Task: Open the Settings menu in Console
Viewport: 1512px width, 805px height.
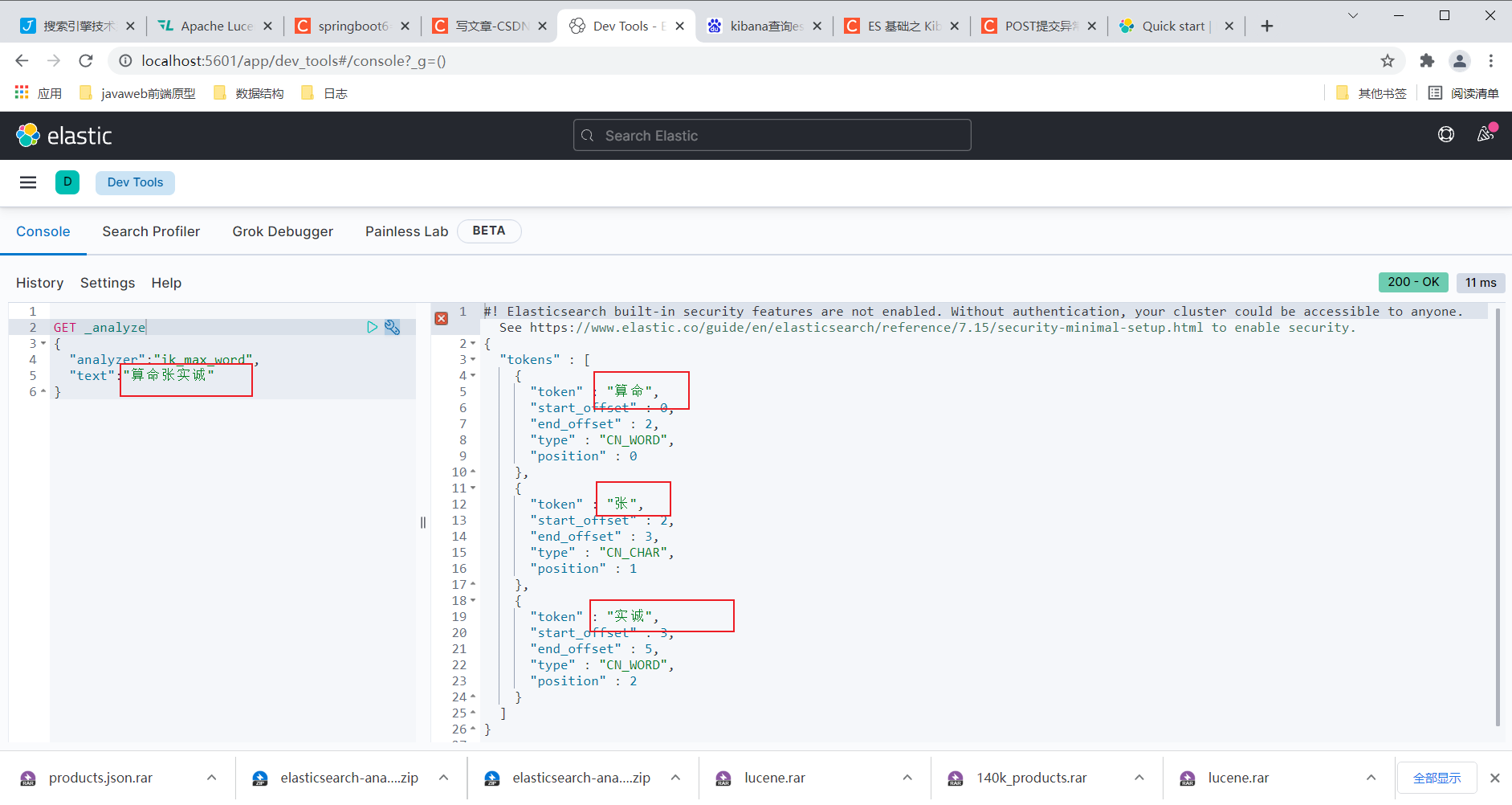Action: [x=107, y=283]
